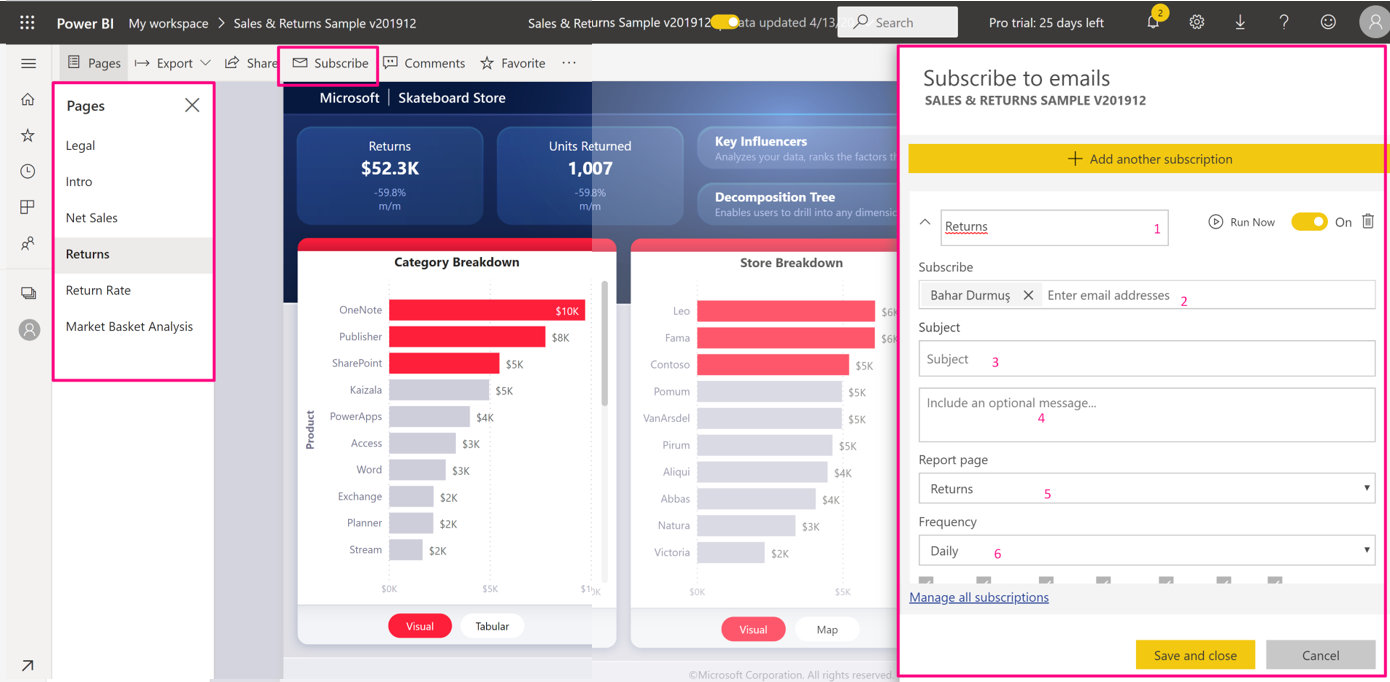The width and height of the screenshot is (1390, 682).
Task: Click Share in the toolbar
Action: (250, 63)
